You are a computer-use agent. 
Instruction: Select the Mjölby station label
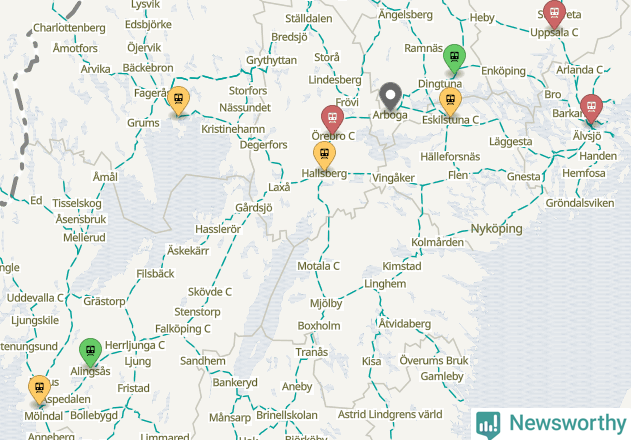326,303
